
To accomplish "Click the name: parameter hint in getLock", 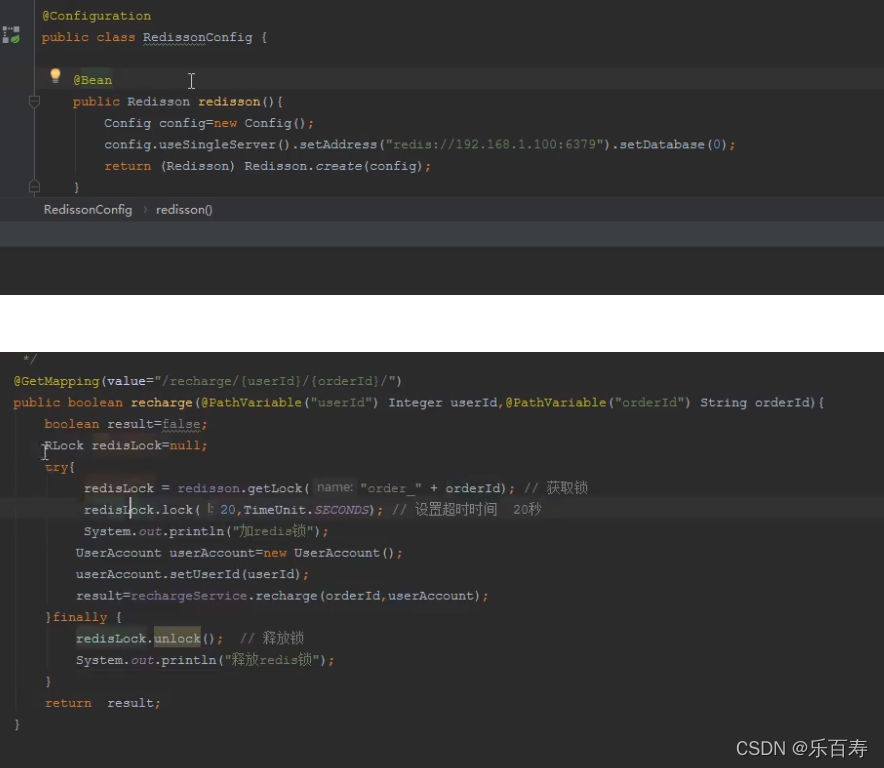I will pyautogui.click(x=335, y=487).
